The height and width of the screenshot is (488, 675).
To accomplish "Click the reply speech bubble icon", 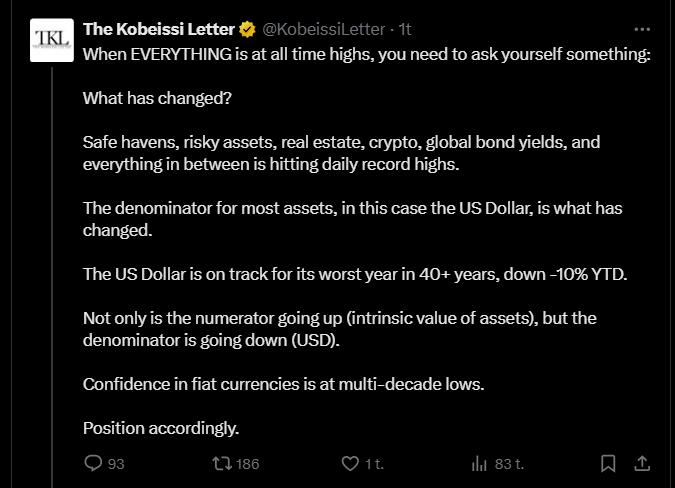I will point(93,463).
